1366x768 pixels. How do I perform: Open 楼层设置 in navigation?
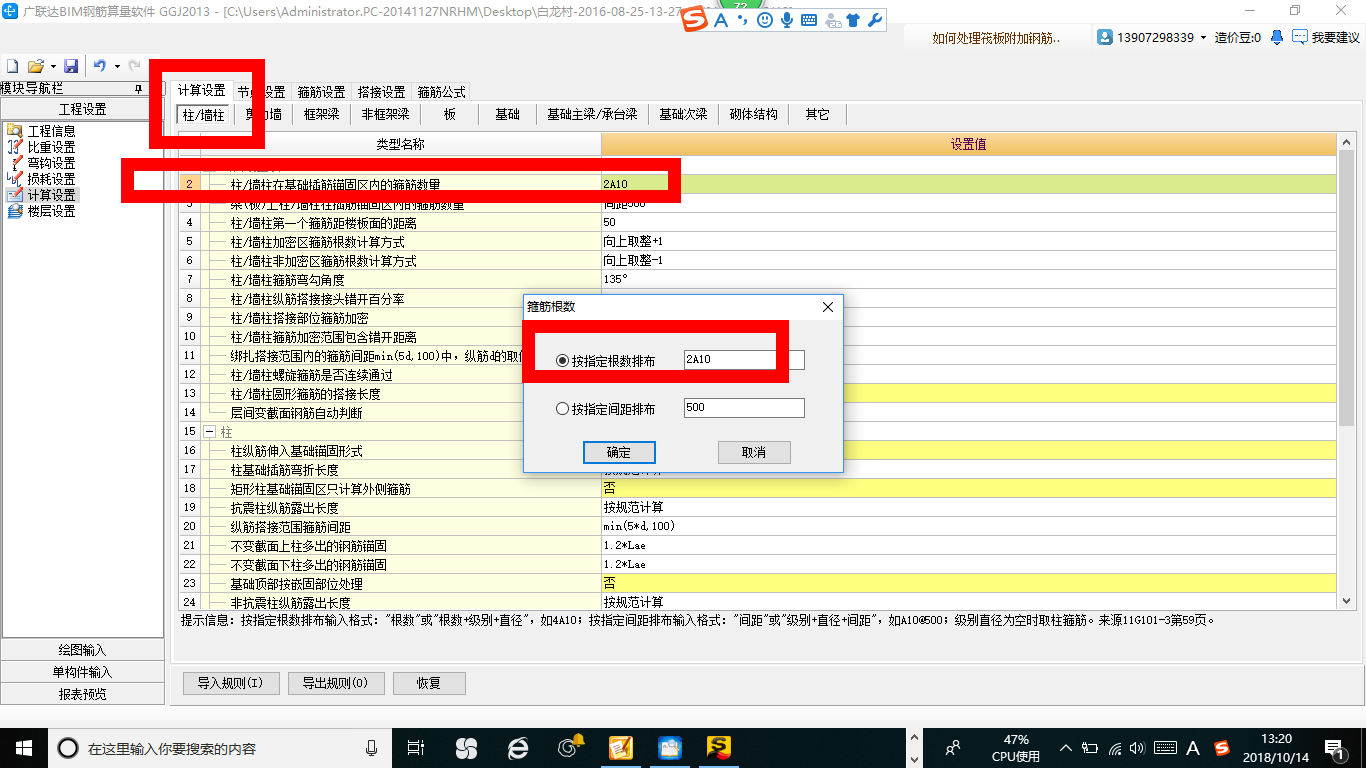click(x=51, y=211)
